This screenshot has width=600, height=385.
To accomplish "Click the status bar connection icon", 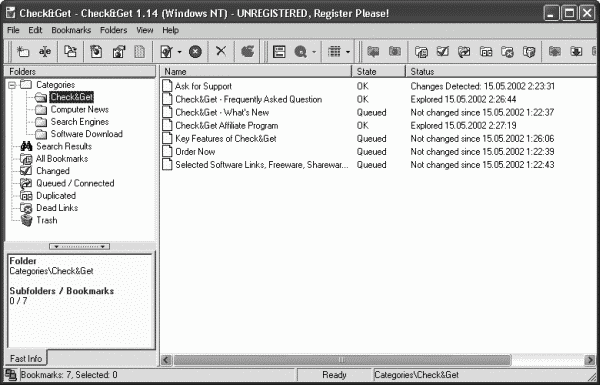I will pos(11,374).
